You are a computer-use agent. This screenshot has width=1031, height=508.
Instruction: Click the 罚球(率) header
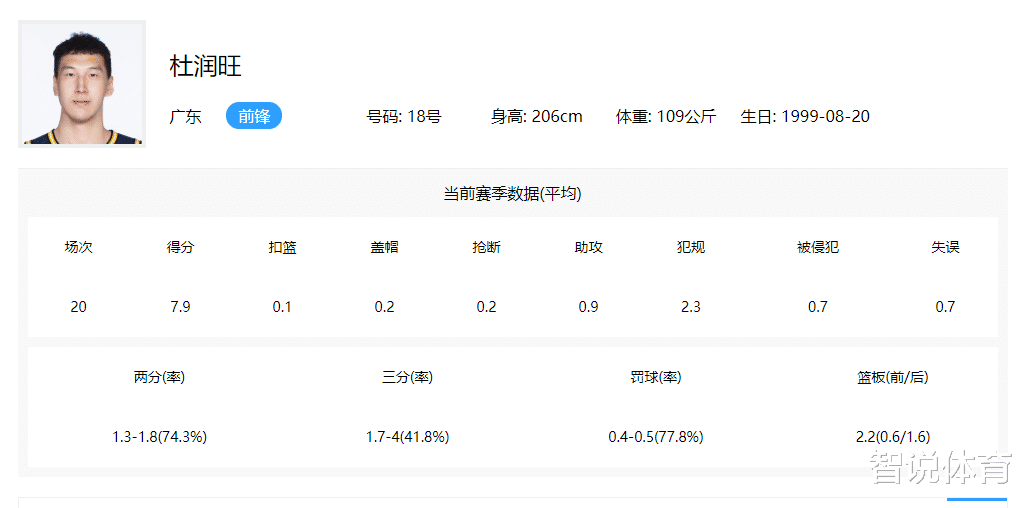tap(656, 377)
